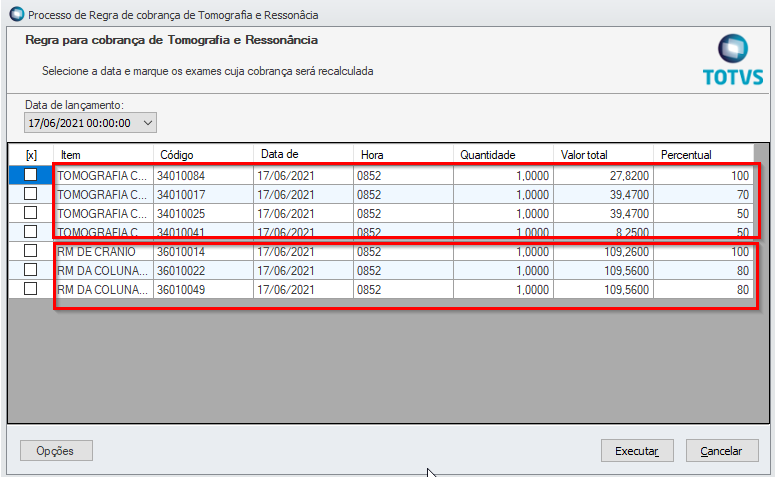Click the Cancelar button

[x=722, y=451]
